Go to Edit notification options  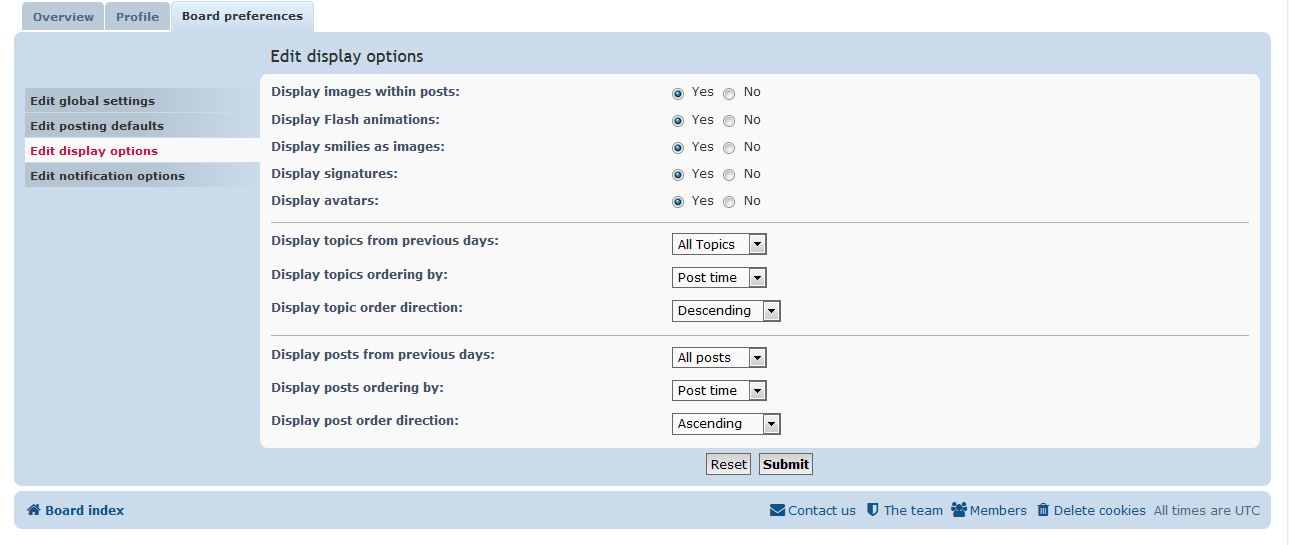click(x=107, y=176)
